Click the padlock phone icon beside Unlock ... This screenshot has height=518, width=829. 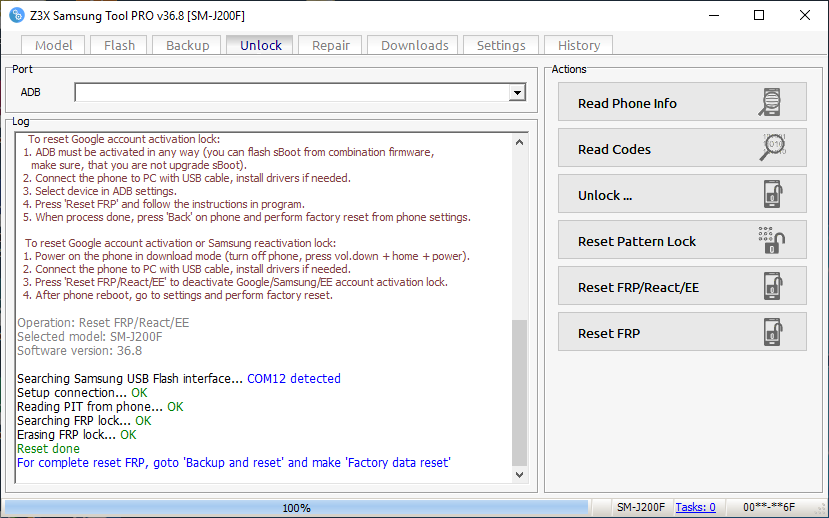tap(773, 194)
